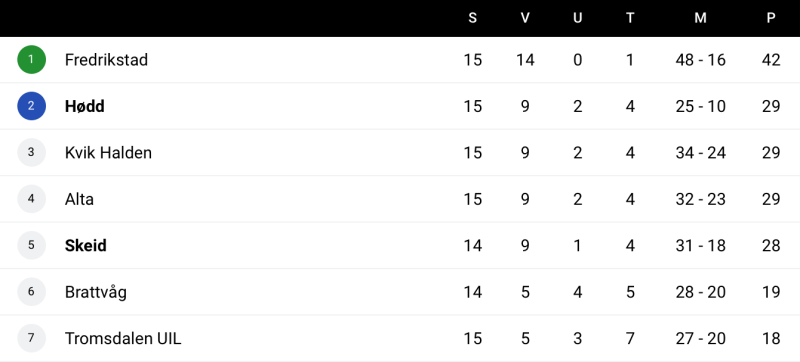Click the S column header
Viewport: 800px width, 362px height.
(472, 18)
